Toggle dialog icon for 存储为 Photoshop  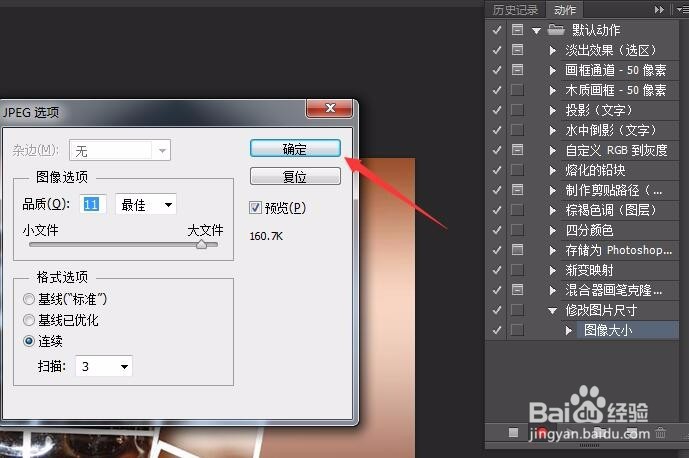click(518, 250)
